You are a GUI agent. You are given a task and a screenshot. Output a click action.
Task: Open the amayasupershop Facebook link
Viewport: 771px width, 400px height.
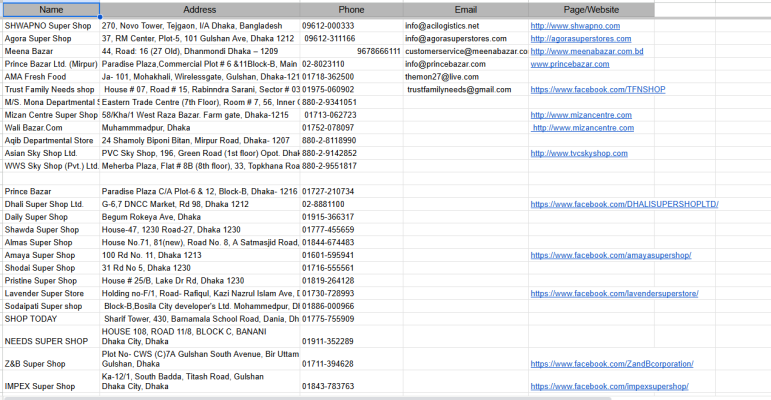click(610, 256)
